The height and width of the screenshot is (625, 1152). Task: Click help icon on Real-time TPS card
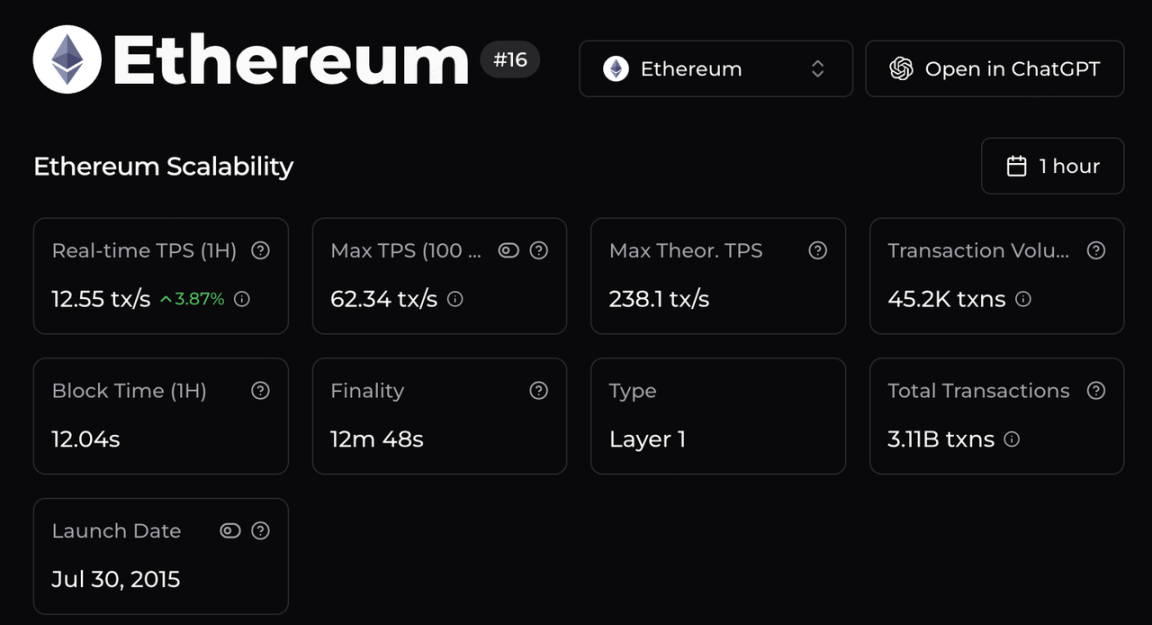[x=261, y=251]
